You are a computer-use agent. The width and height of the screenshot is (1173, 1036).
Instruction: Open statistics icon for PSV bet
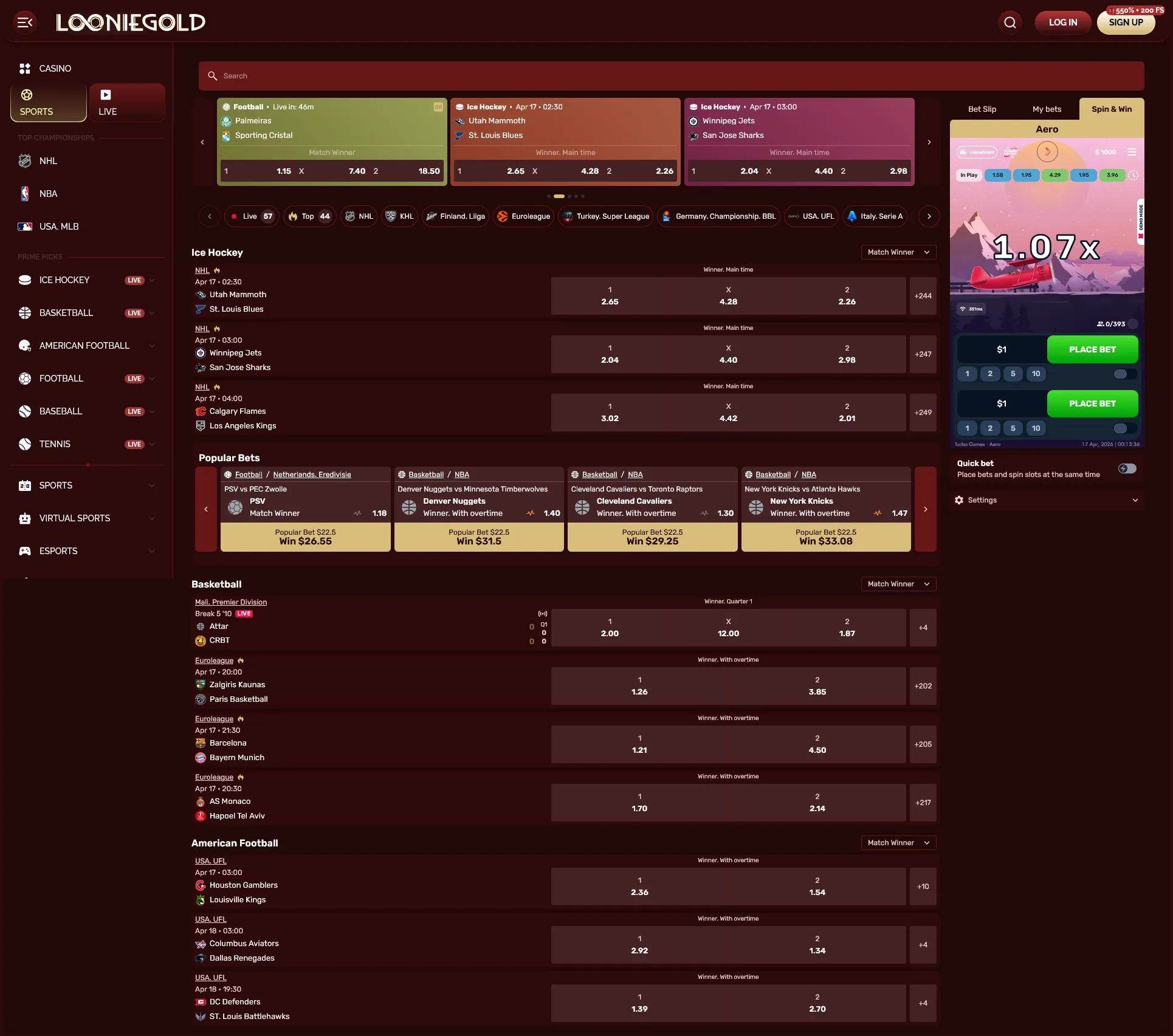(x=357, y=513)
